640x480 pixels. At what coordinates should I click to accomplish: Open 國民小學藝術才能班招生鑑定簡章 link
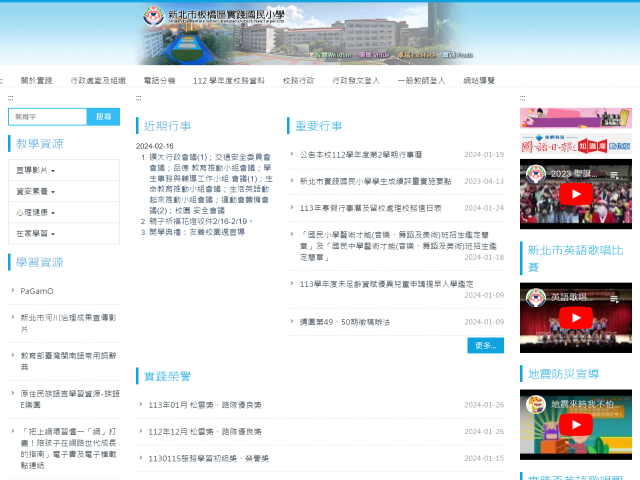click(398, 246)
